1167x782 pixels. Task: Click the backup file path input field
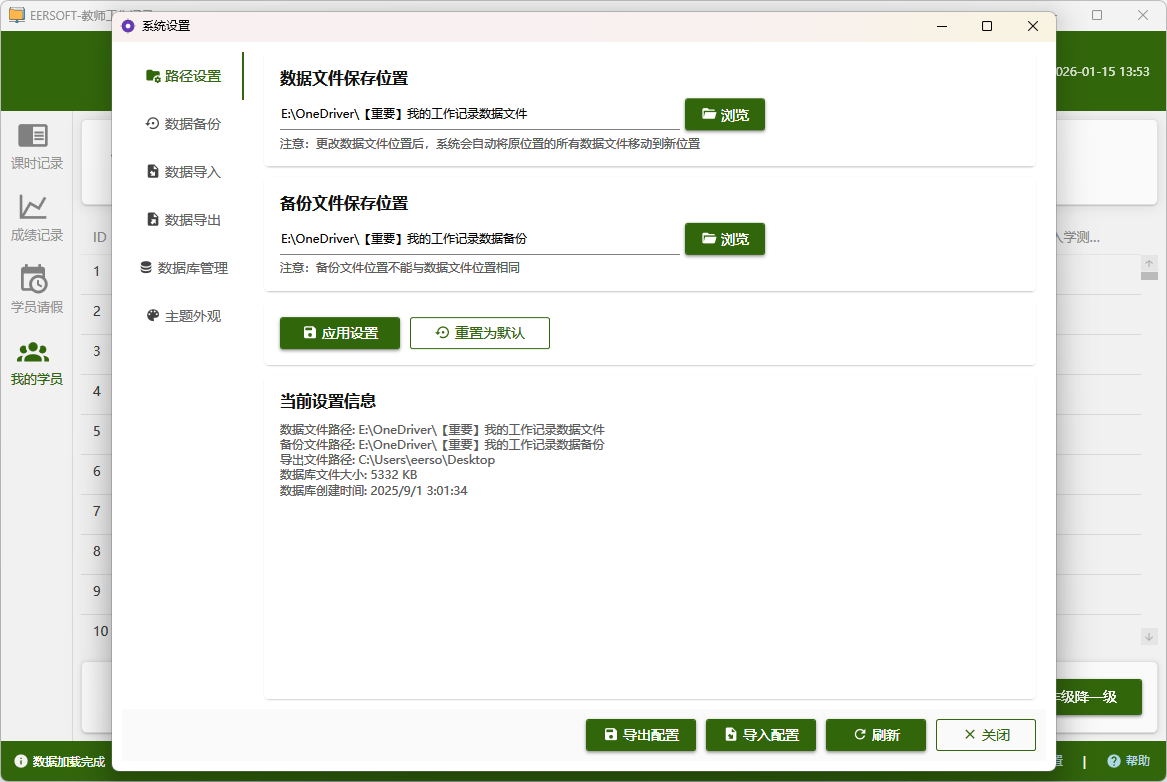pyautogui.click(x=478, y=239)
